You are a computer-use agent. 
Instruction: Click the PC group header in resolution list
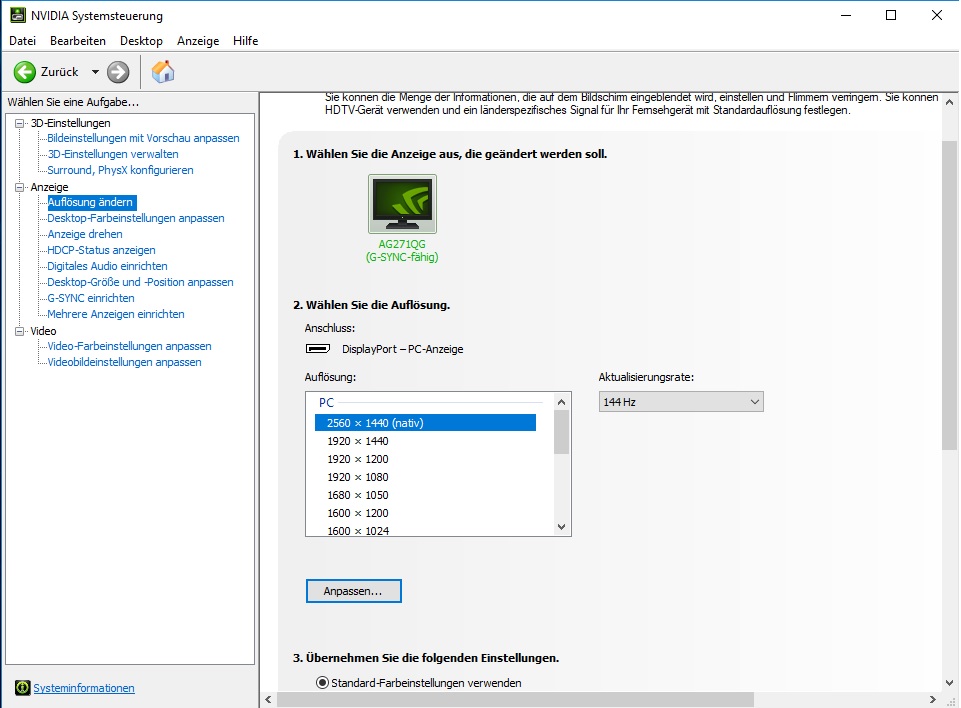click(326, 403)
